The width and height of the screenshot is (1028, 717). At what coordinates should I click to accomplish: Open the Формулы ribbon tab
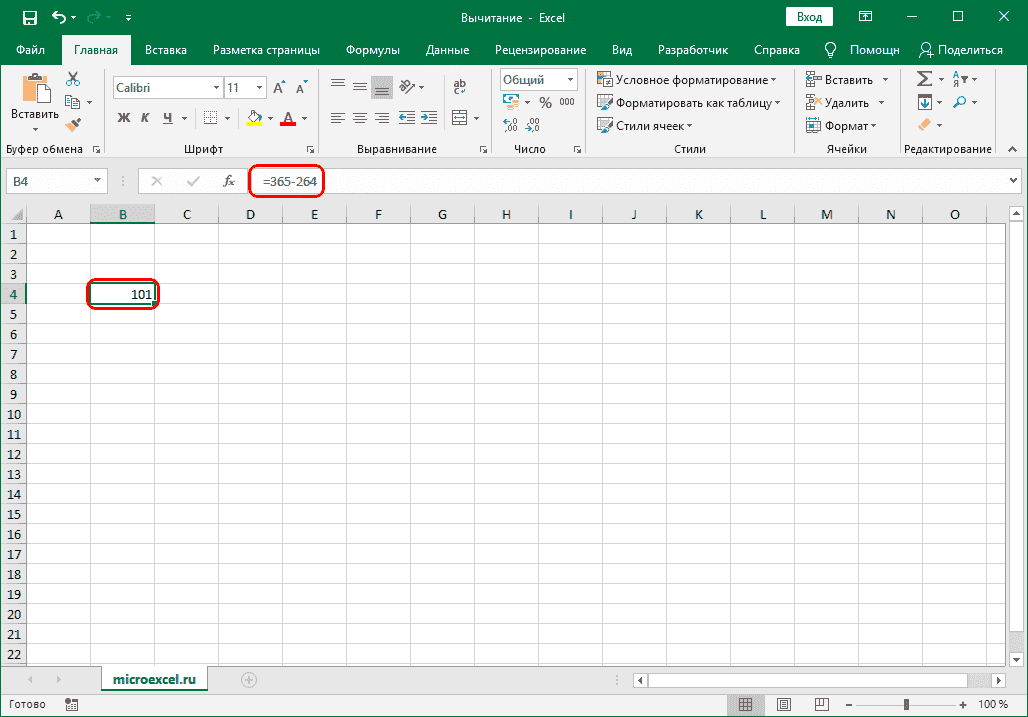(372, 50)
